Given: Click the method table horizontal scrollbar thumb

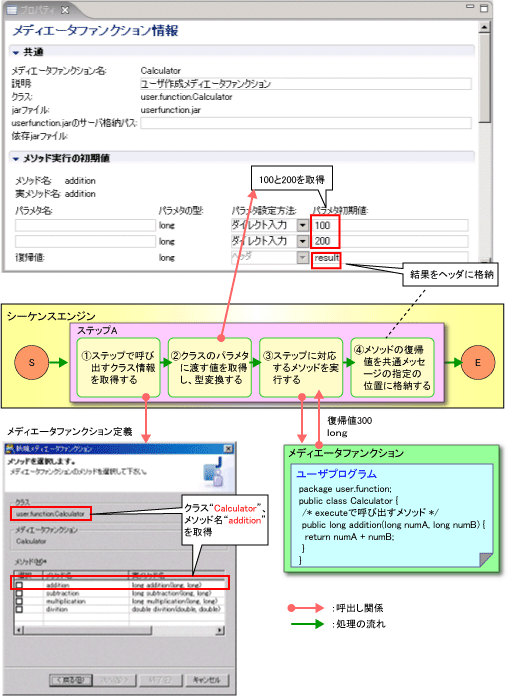Looking at the screenshot, I should (87, 630).
